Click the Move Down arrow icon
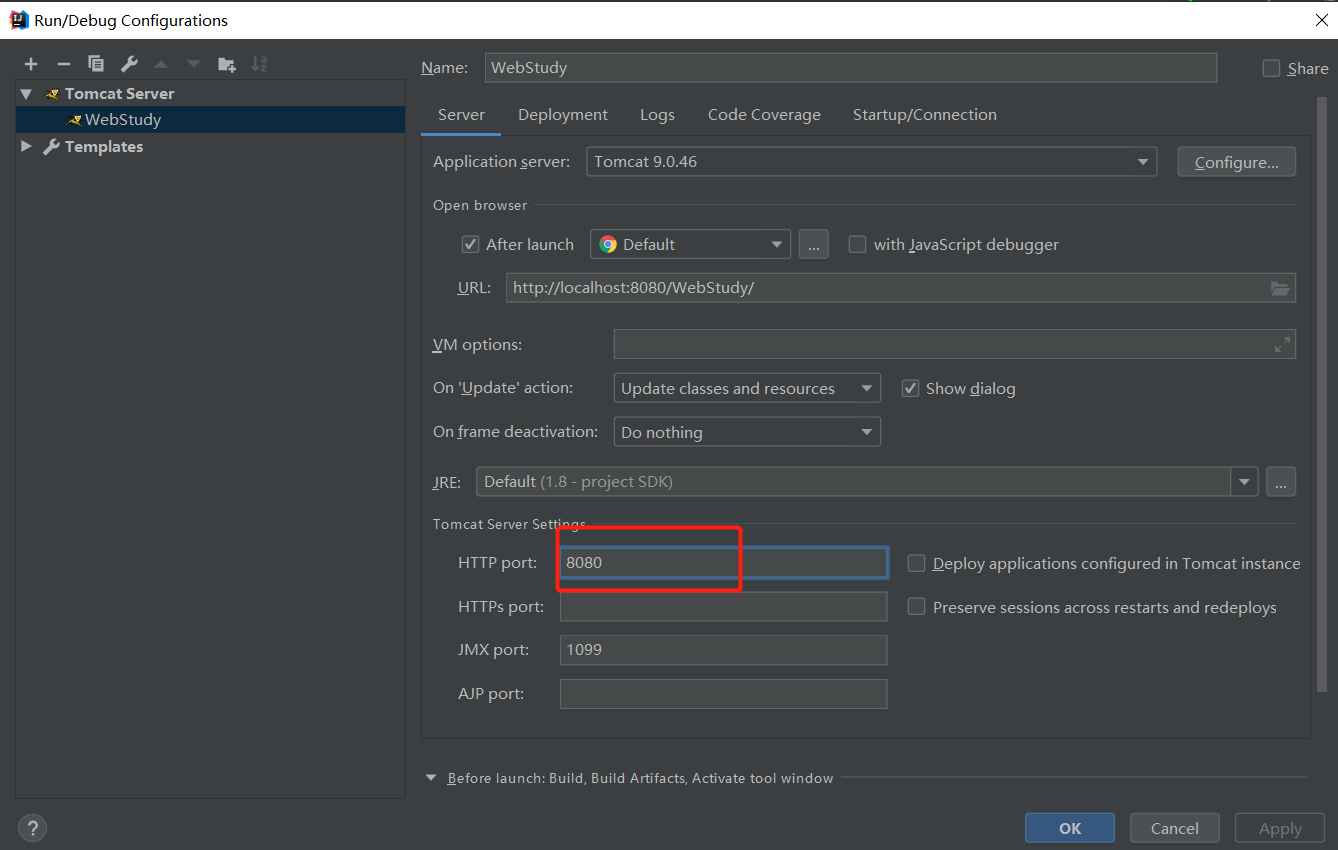Viewport: 1338px width, 850px height. [194, 64]
